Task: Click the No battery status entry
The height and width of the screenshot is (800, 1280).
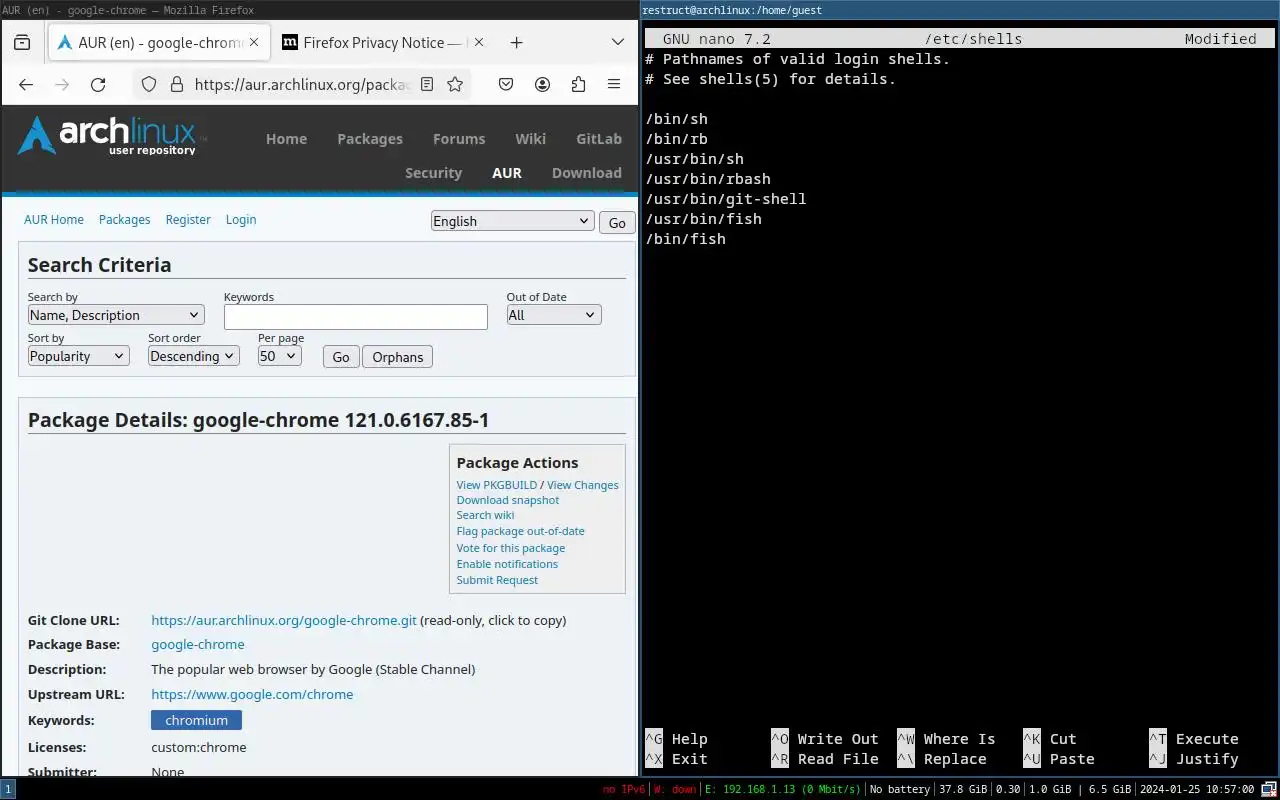Action: (900, 789)
